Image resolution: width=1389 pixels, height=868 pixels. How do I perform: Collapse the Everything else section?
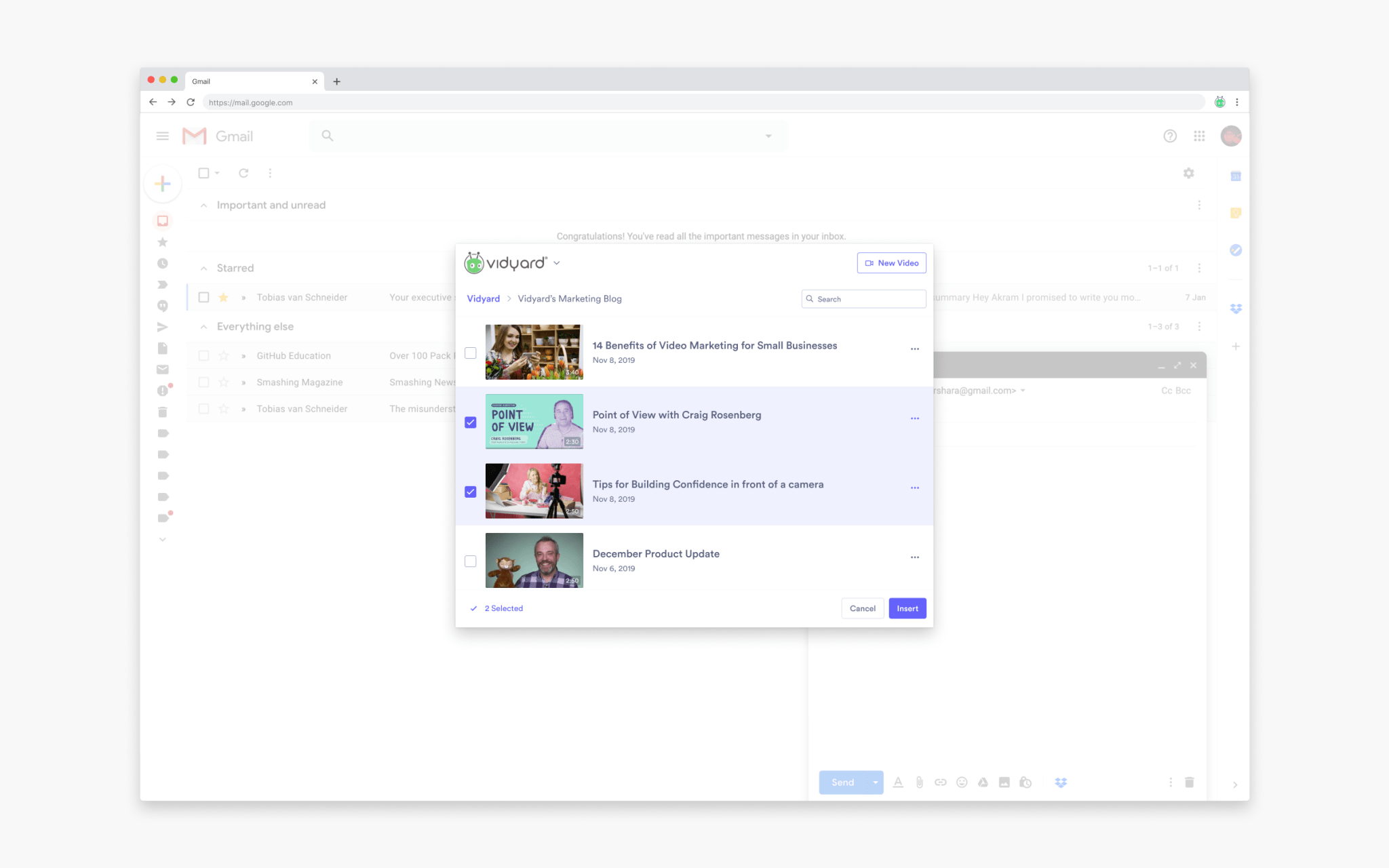coord(203,327)
